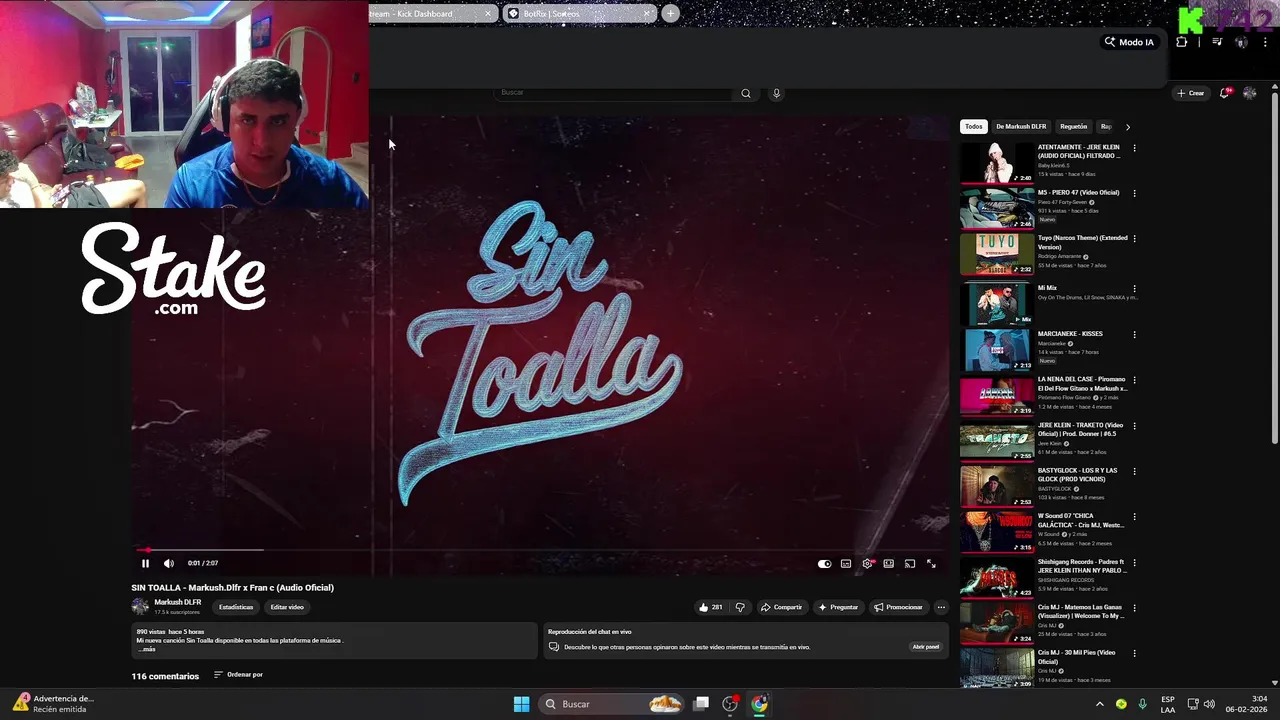
Task: Select the Reguetón filter chip
Action: tap(1073, 127)
